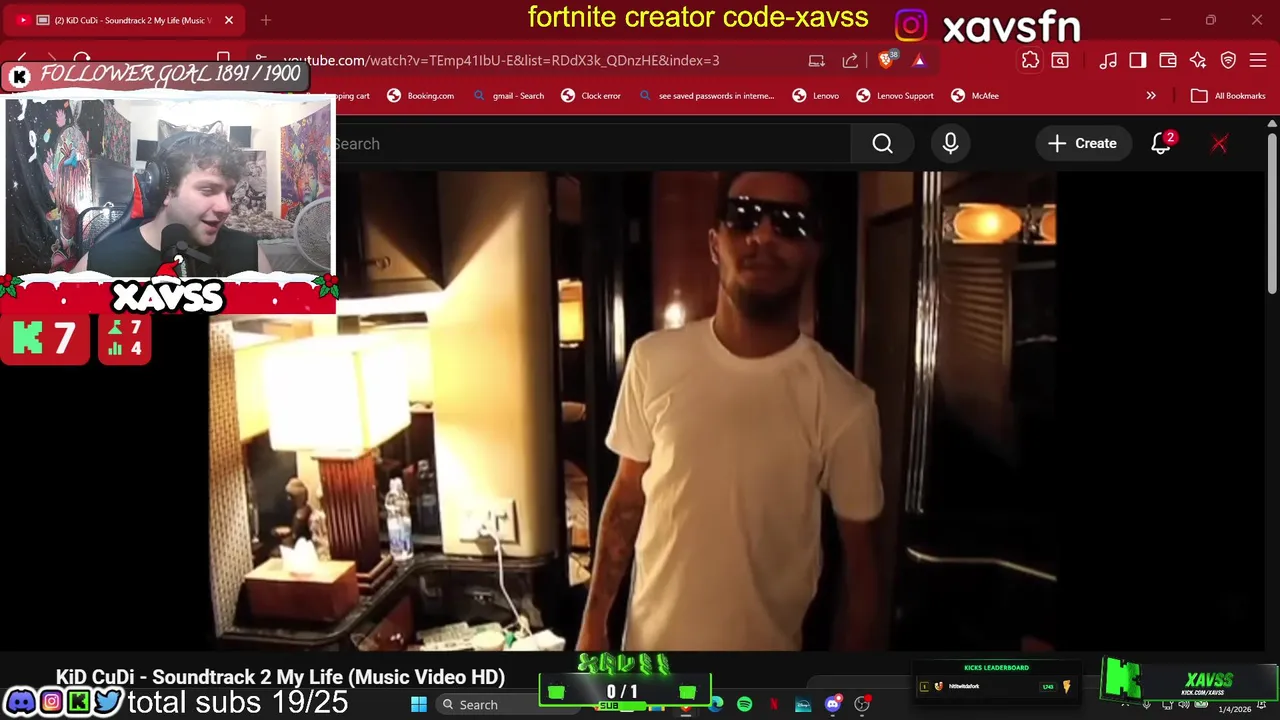Viewport: 1280px width, 720px height.
Task: Open the Brave Wallet icon
Action: click(1168, 61)
